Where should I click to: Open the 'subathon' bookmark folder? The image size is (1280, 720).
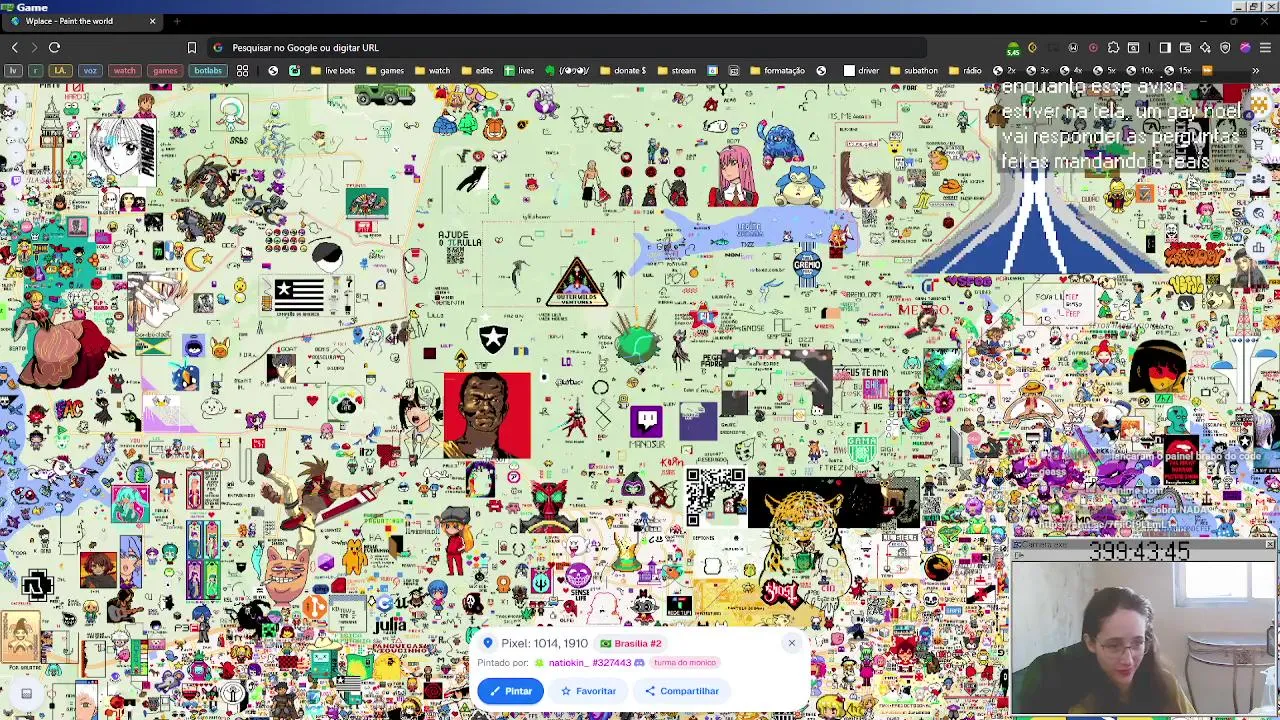click(x=913, y=71)
